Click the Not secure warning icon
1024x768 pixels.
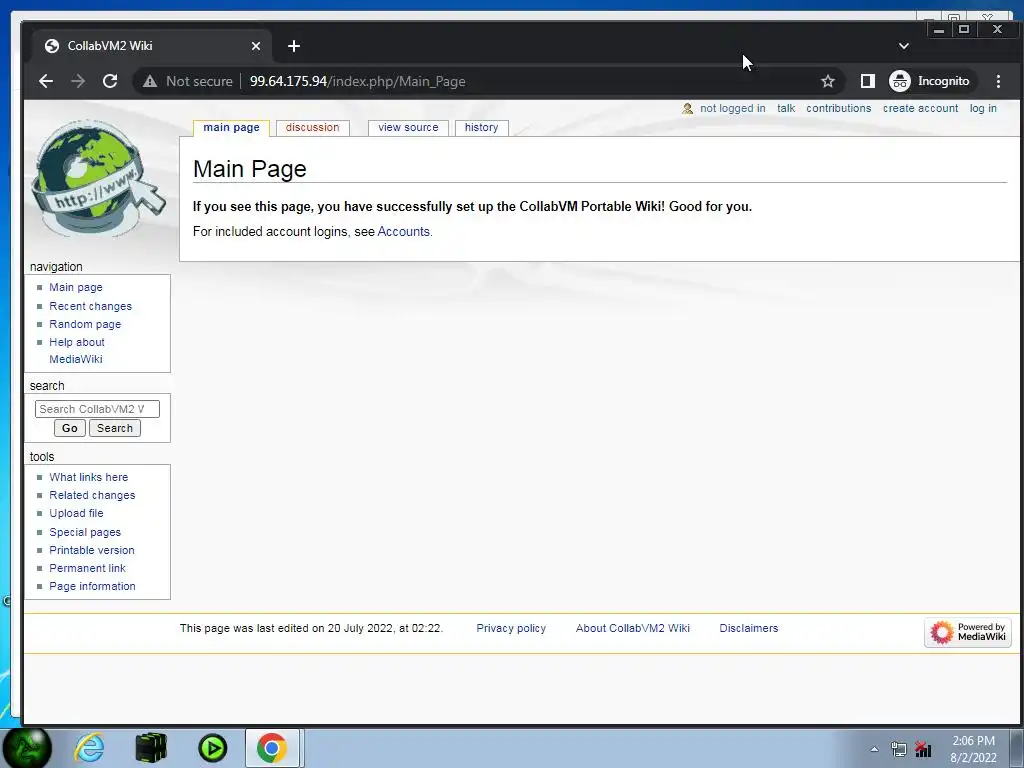150,81
